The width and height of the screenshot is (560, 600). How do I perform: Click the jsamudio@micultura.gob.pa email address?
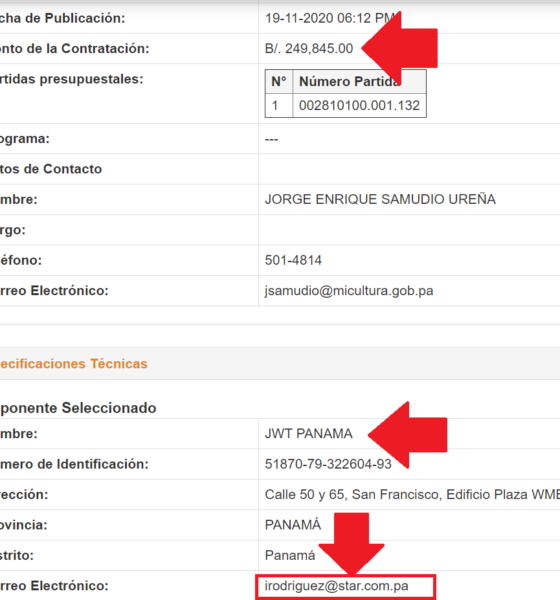[x=349, y=291]
